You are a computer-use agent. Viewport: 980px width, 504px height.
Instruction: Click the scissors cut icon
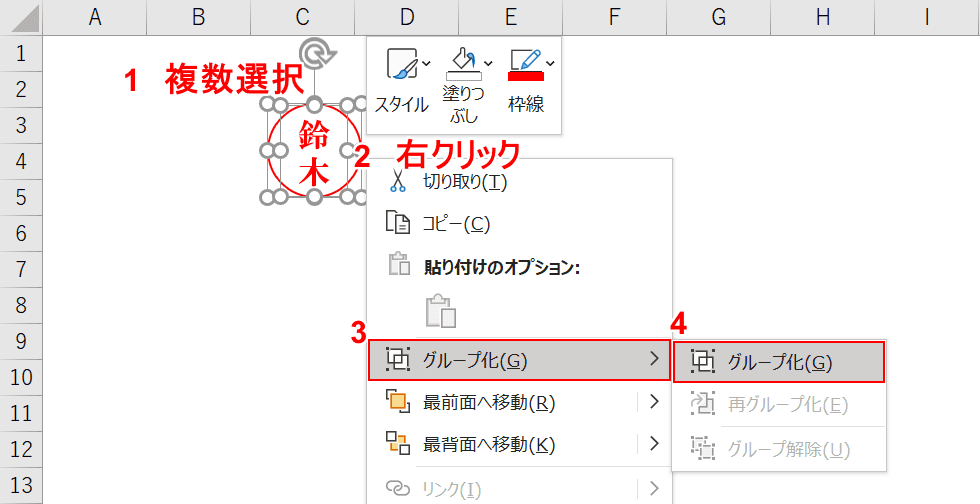pyautogui.click(x=398, y=181)
